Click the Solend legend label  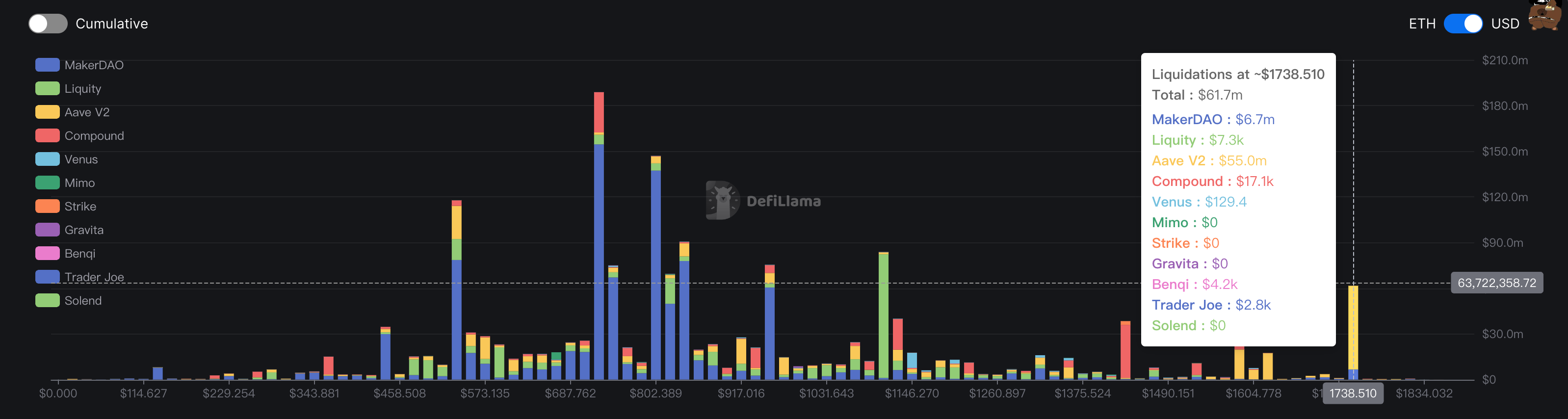[x=83, y=300]
